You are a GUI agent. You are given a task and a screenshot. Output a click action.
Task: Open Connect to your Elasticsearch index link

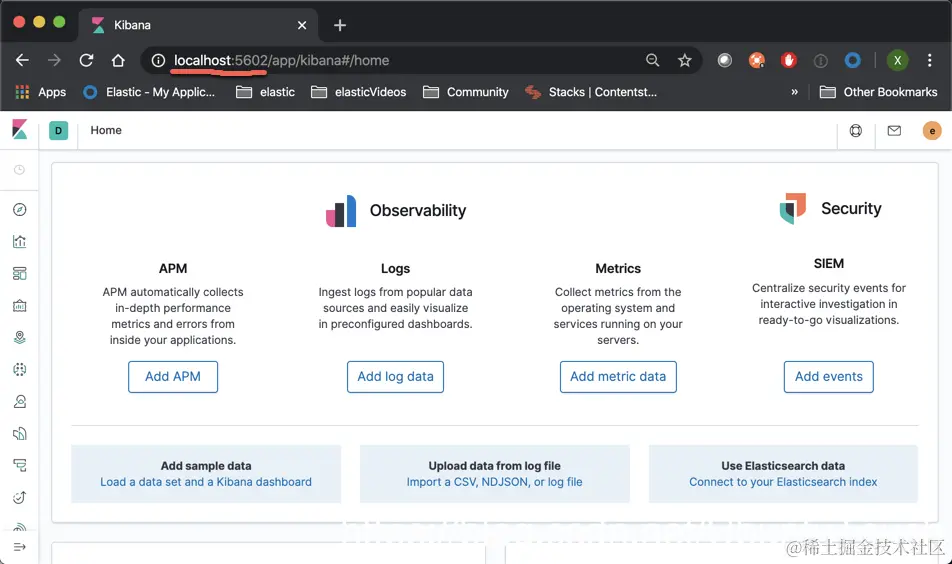[x=783, y=482]
